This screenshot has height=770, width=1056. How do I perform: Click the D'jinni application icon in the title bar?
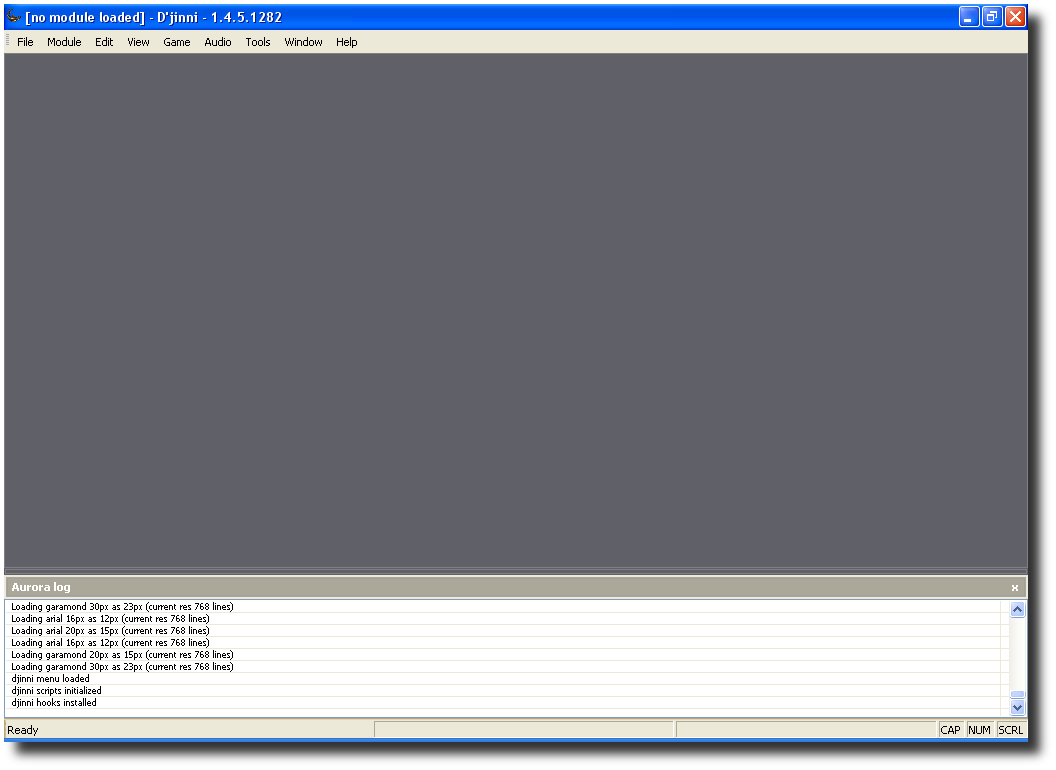click(14, 16)
